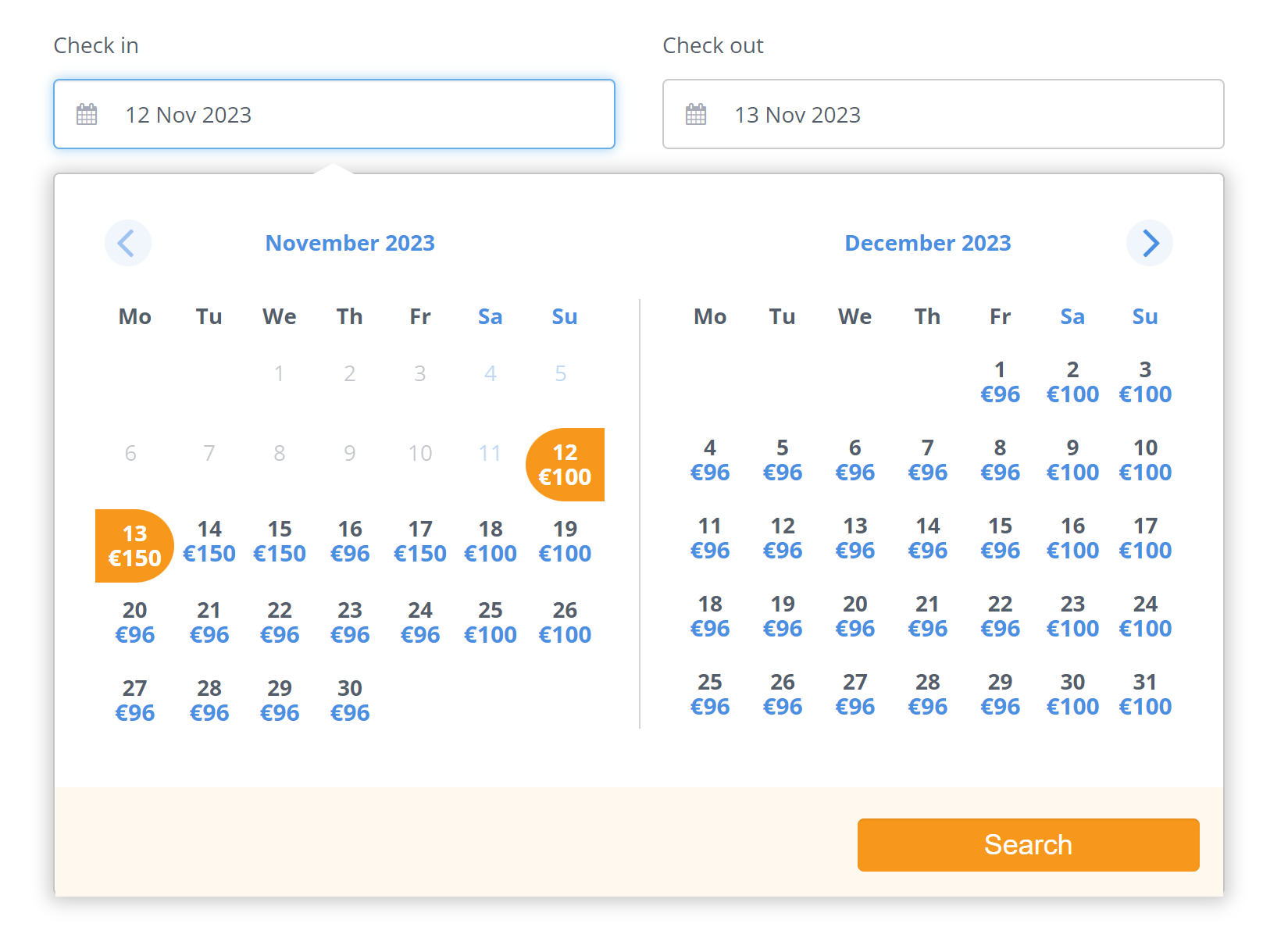Pick December 13 at €96

855,538
